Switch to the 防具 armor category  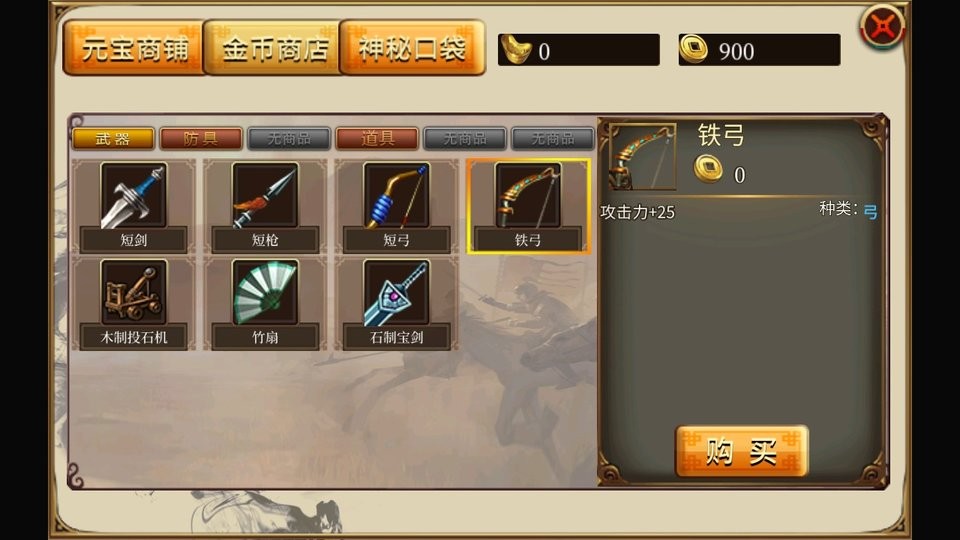click(x=201, y=138)
